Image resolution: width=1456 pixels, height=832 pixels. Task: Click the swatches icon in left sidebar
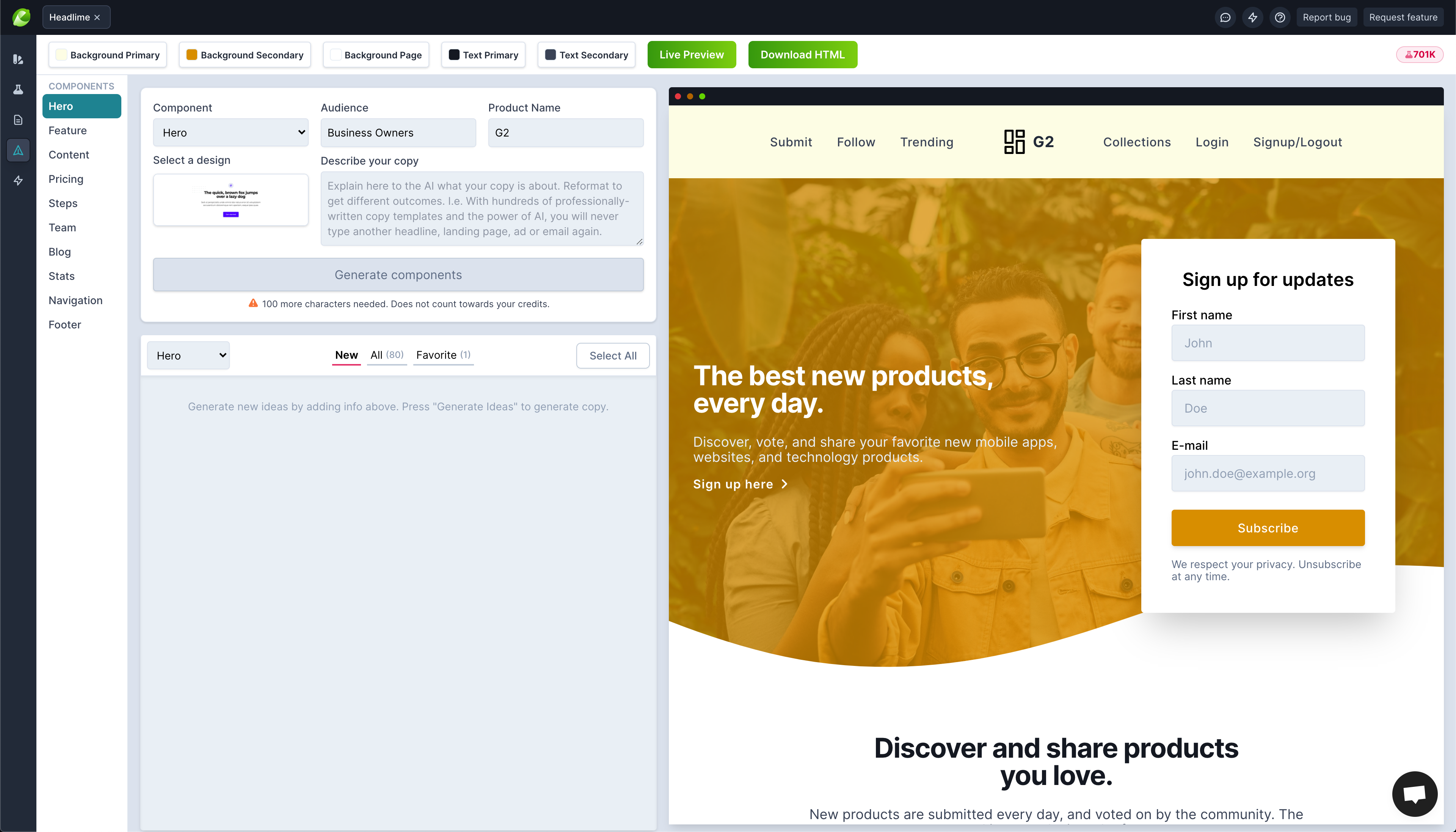pos(18,60)
